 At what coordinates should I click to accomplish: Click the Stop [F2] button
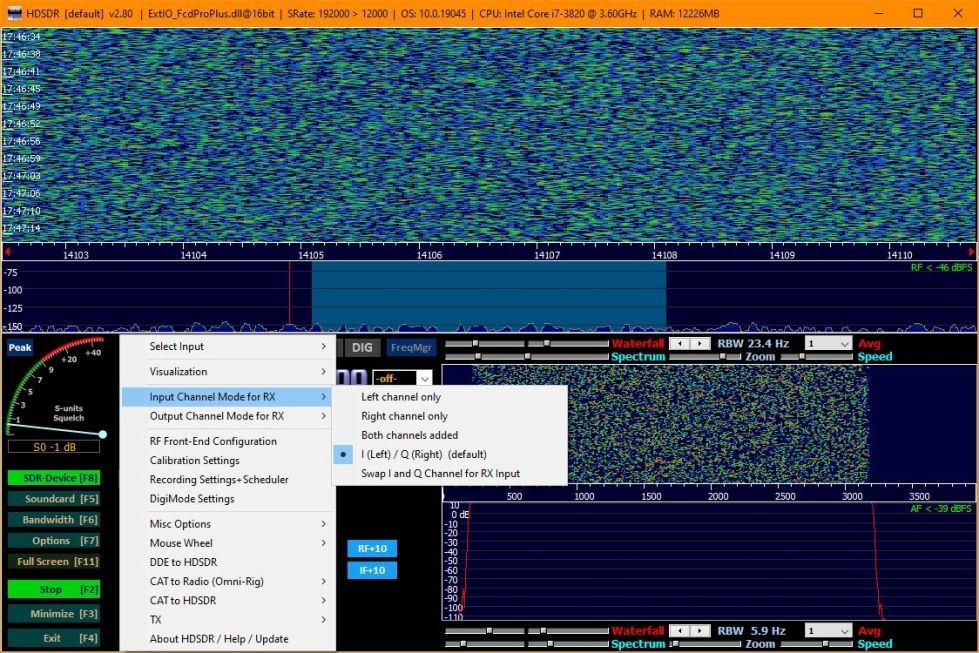[53, 590]
